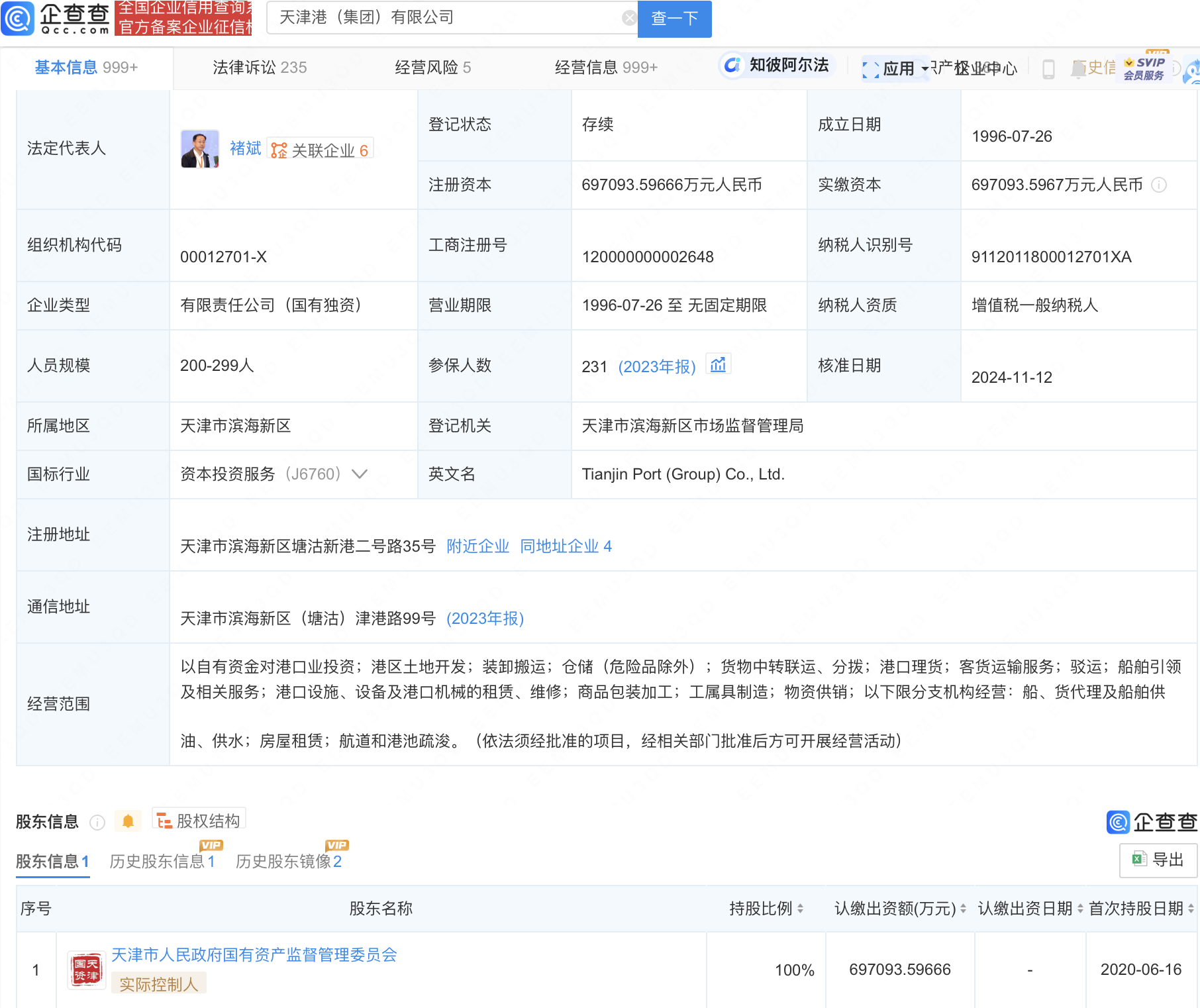Switch to the 经营风险 tab
Viewport: 1200px width, 1008px height.
432,68
